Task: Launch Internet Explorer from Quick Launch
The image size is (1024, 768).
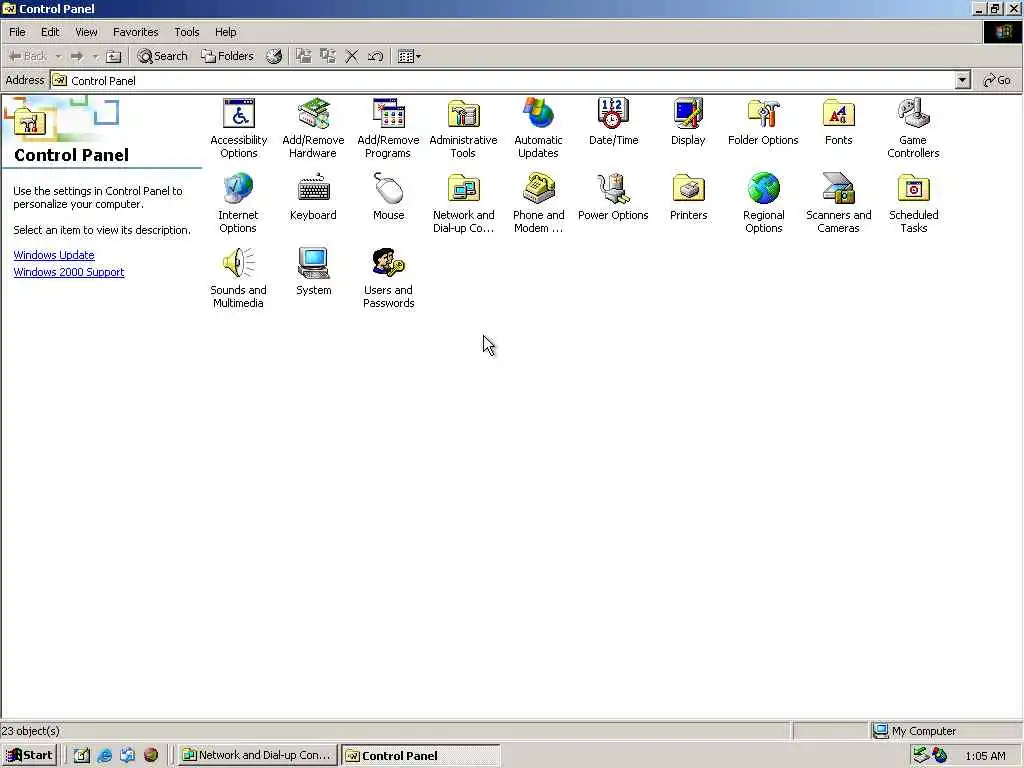Action: (x=104, y=756)
